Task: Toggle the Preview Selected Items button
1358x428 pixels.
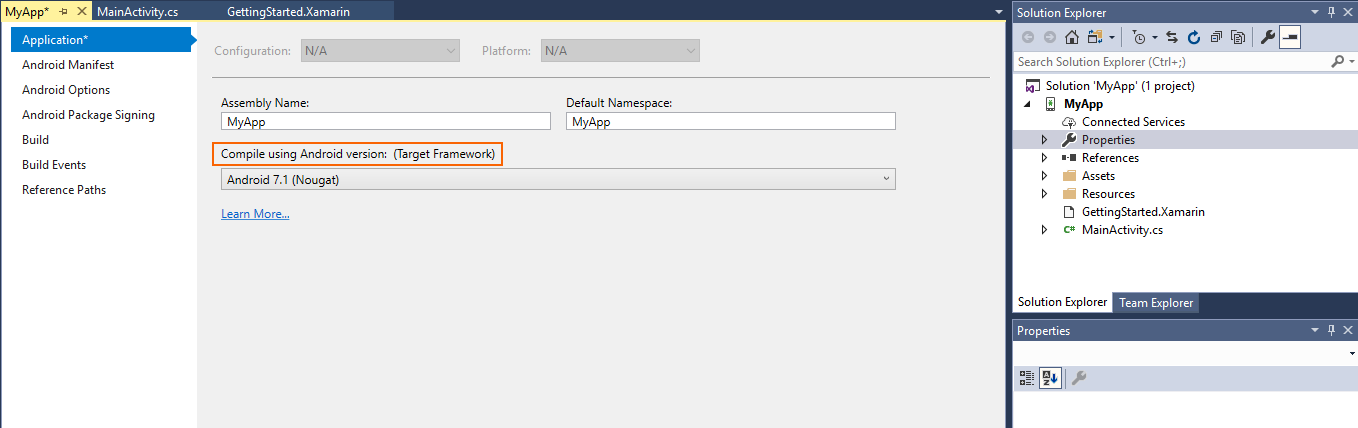Action: 1289,37
